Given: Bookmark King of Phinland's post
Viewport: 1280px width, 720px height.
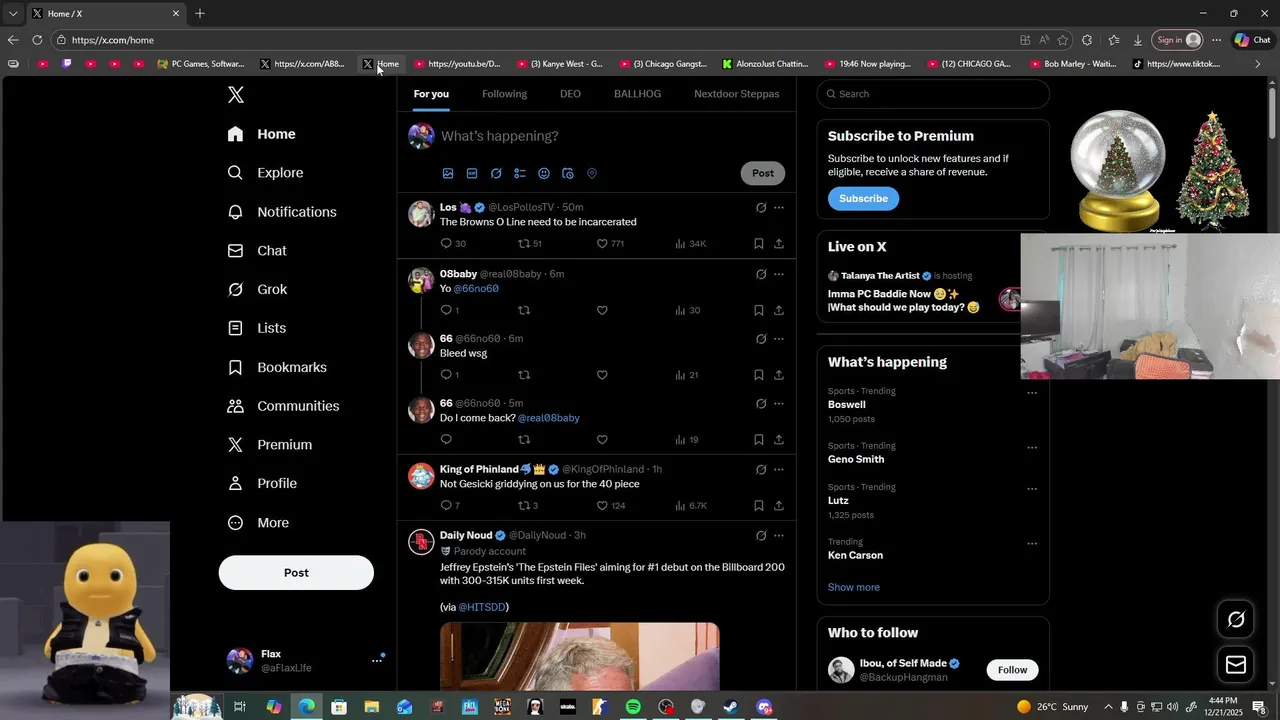Looking at the screenshot, I should [759, 506].
